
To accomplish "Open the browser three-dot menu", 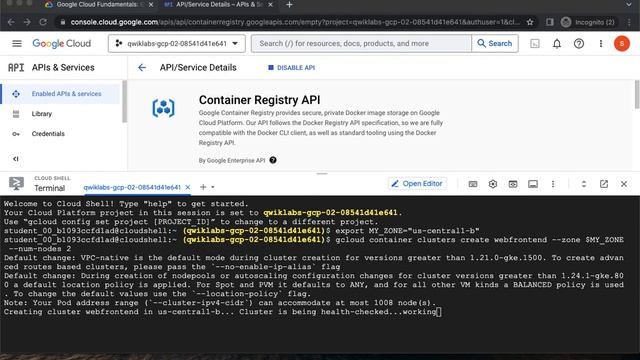I will coord(629,22).
